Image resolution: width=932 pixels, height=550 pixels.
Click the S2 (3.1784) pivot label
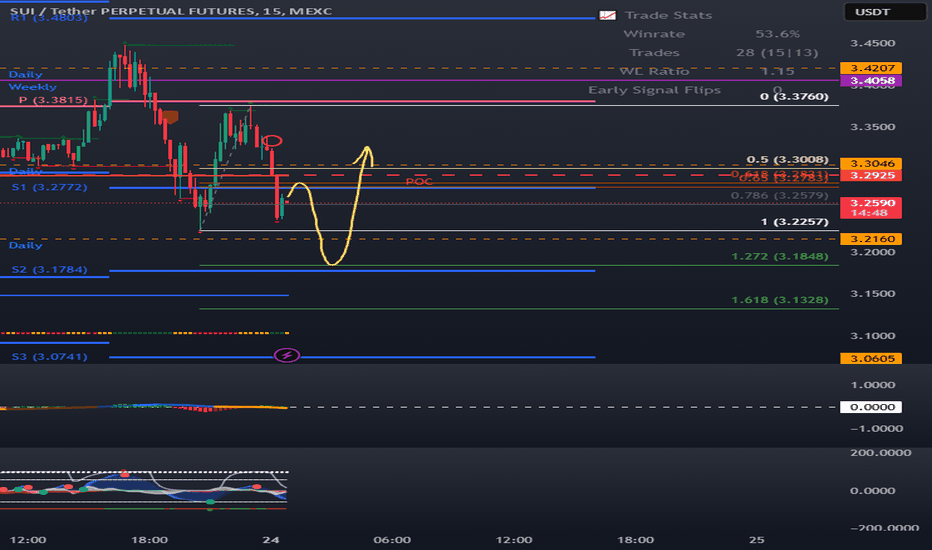pyautogui.click(x=49, y=269)
